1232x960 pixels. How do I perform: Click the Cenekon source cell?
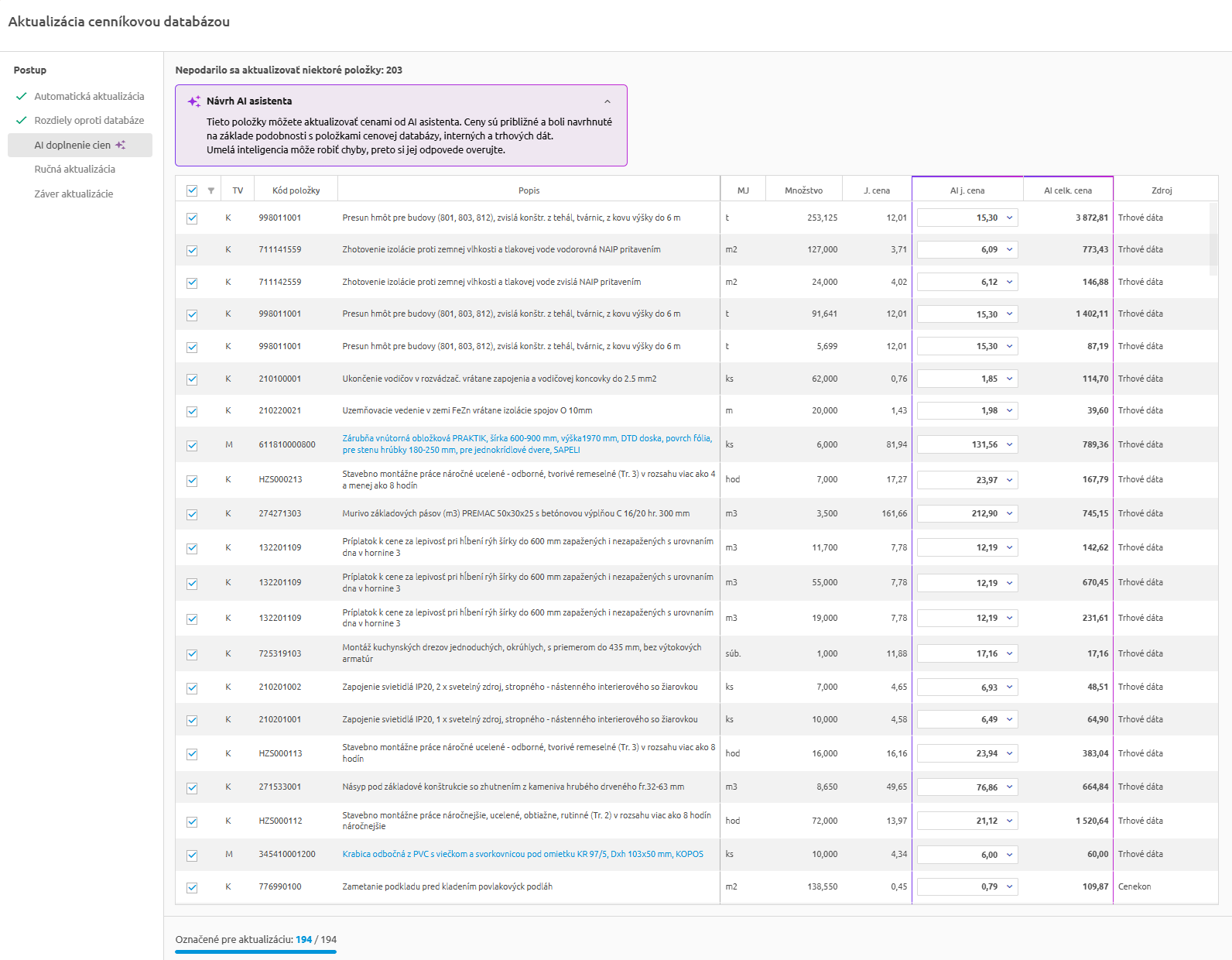pyautogui.click(x=1134, y=887)
